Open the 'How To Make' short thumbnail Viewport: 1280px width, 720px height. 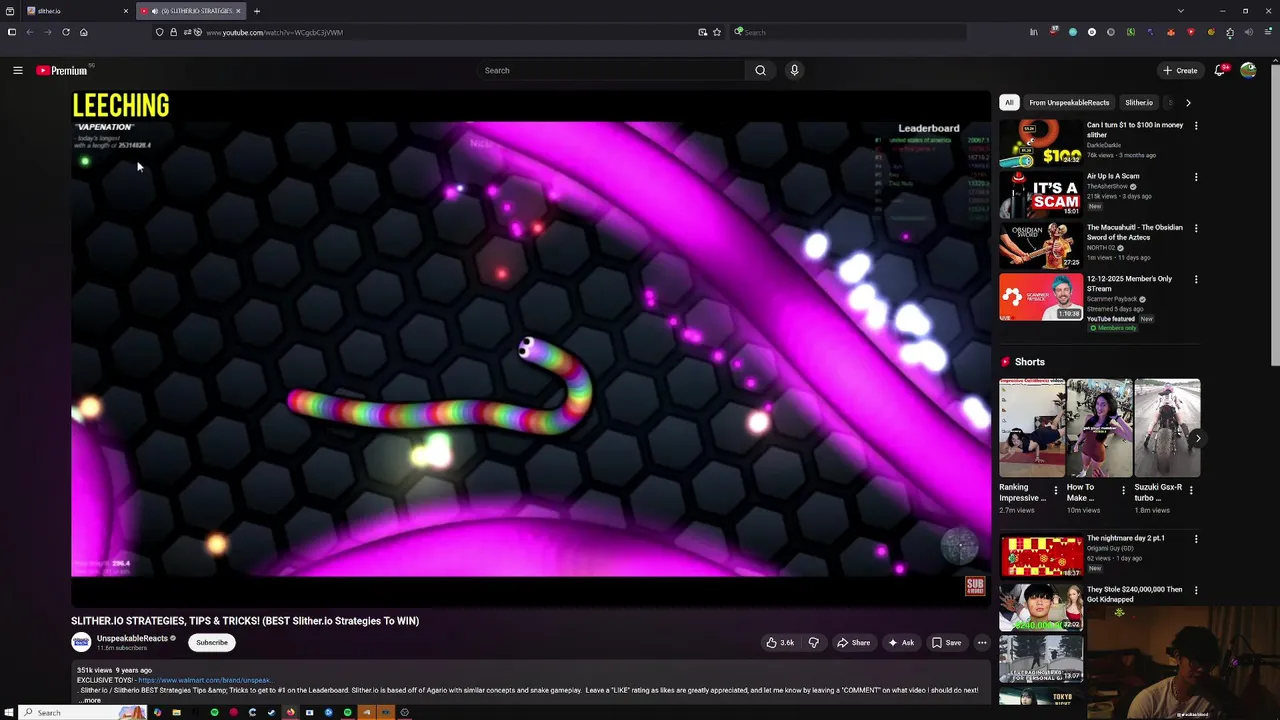click(1099, 428)
